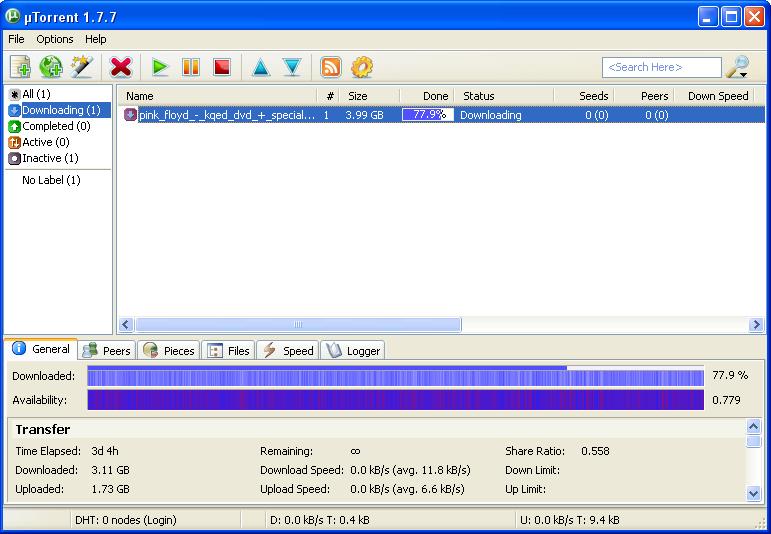Click the µTorrent title bar logo icon
771x534 pixels.
[12, 17]
